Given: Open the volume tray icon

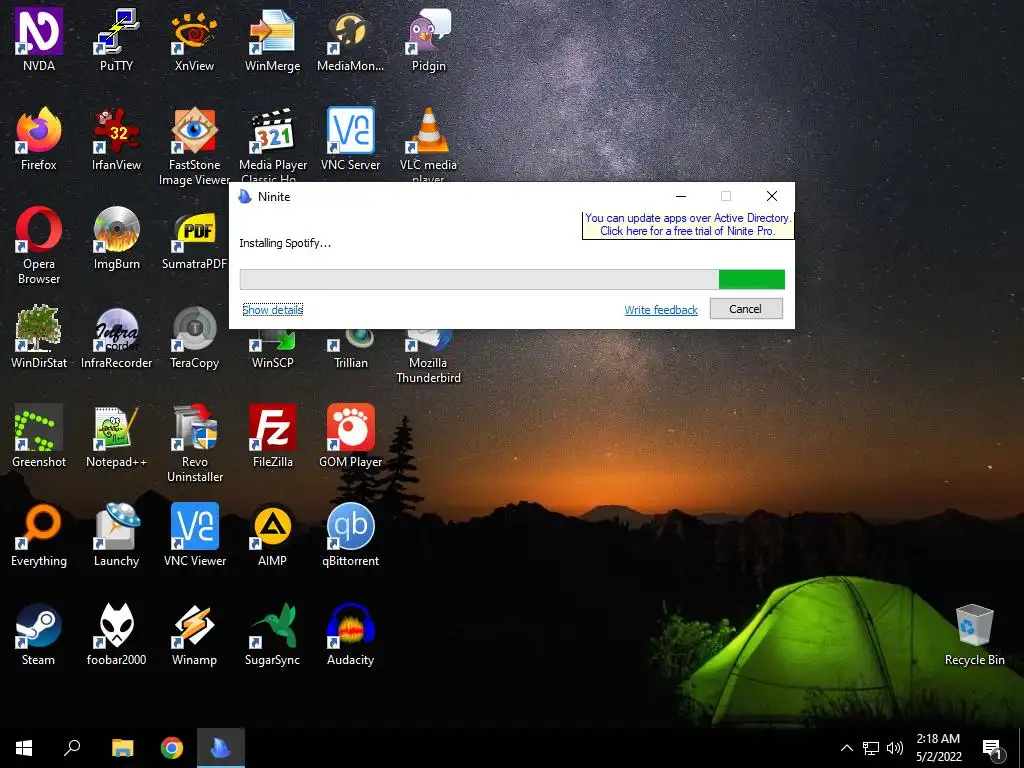Looking at the screenshot, I should point(895,748).
